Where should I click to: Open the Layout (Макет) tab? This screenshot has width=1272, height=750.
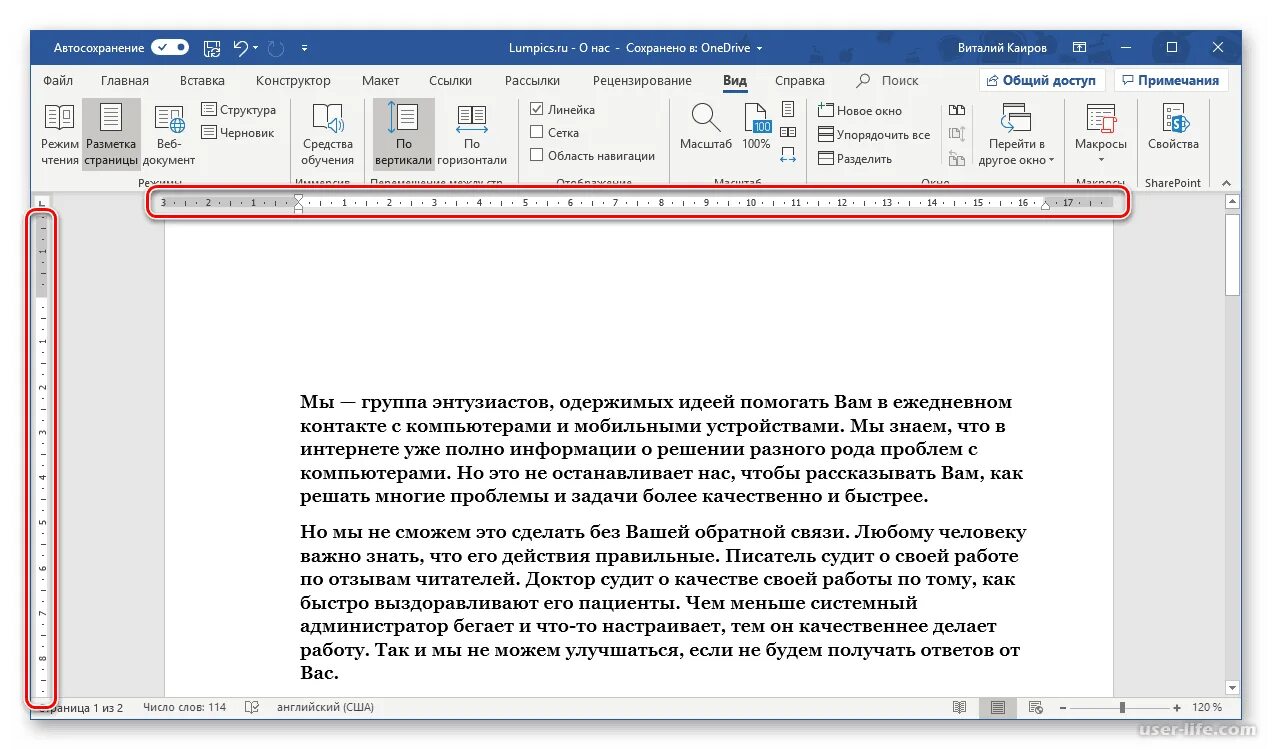pos(381,81)
